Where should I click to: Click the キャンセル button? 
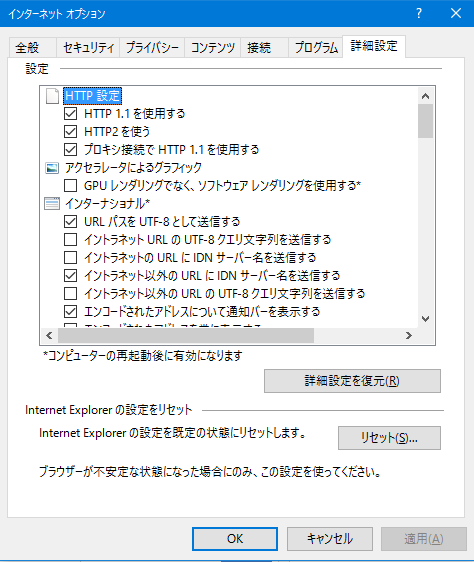click(330, 539)
